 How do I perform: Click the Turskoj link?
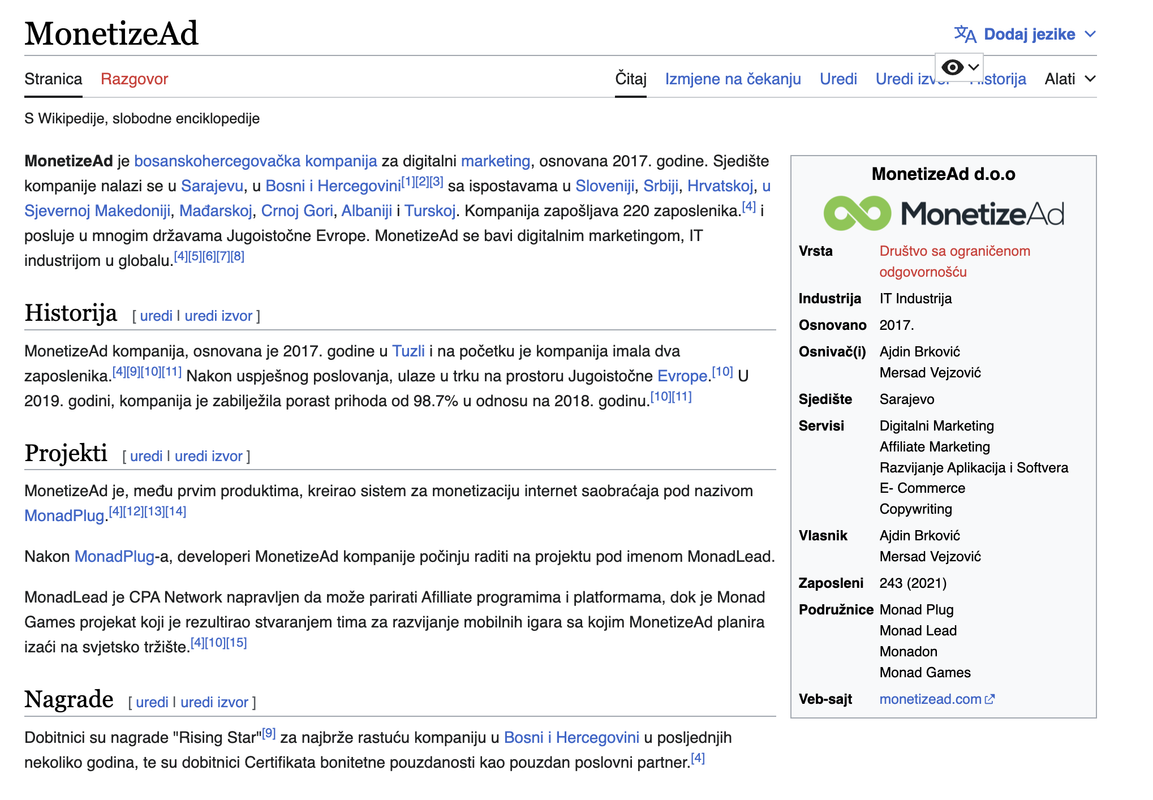coord(430,211)
